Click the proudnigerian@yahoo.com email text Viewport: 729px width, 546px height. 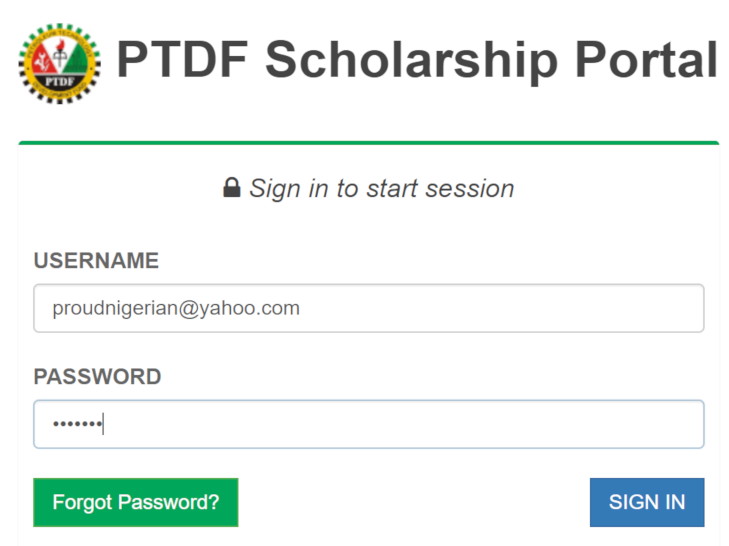pyautogui.click(x=176, y=309)
